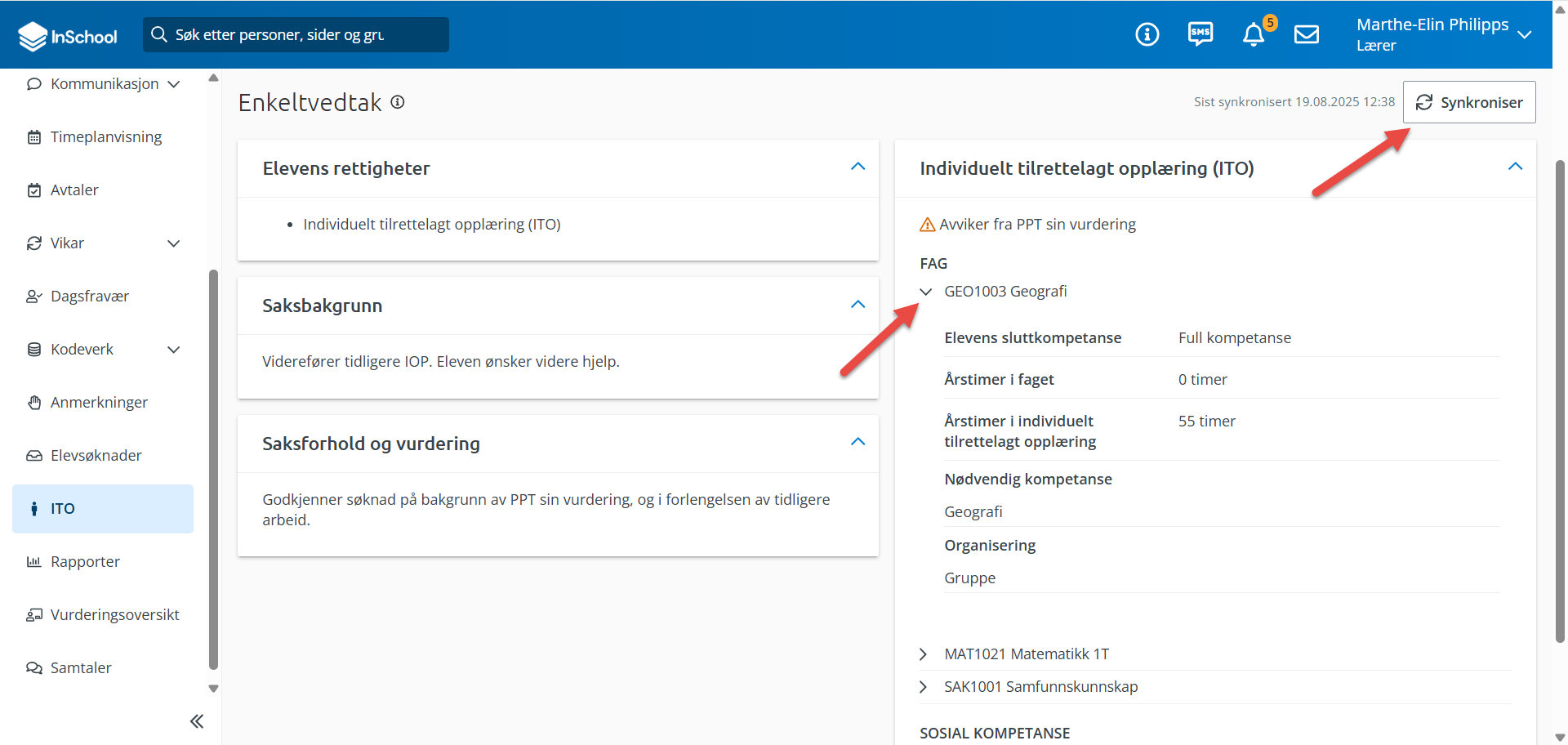
Task: Click the Anmerkninger hand icon
Action: click(x=34, y=403)
